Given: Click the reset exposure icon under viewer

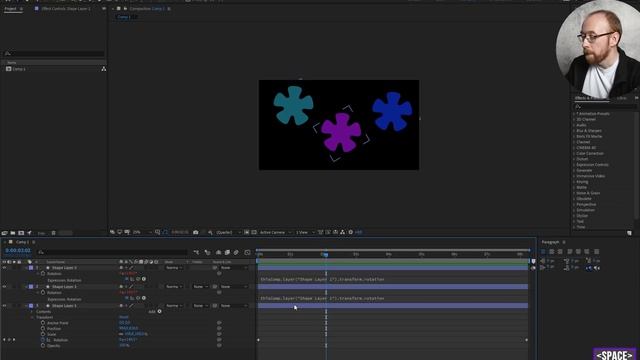Looking at the screenshot, I should 351,232.
